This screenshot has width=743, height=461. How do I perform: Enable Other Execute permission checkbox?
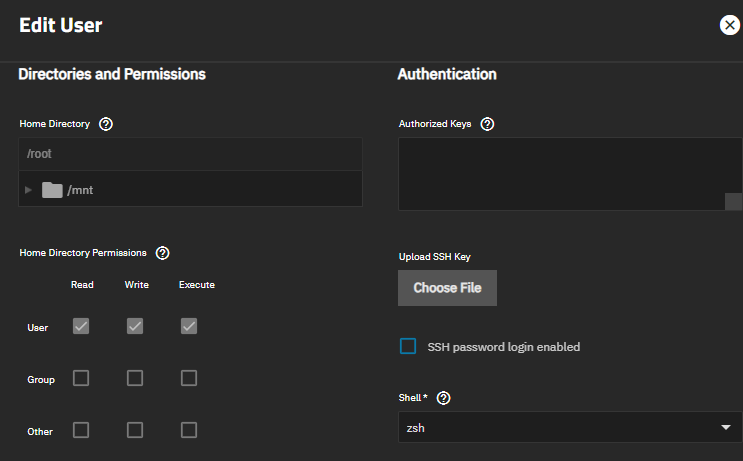coord(189,430)
